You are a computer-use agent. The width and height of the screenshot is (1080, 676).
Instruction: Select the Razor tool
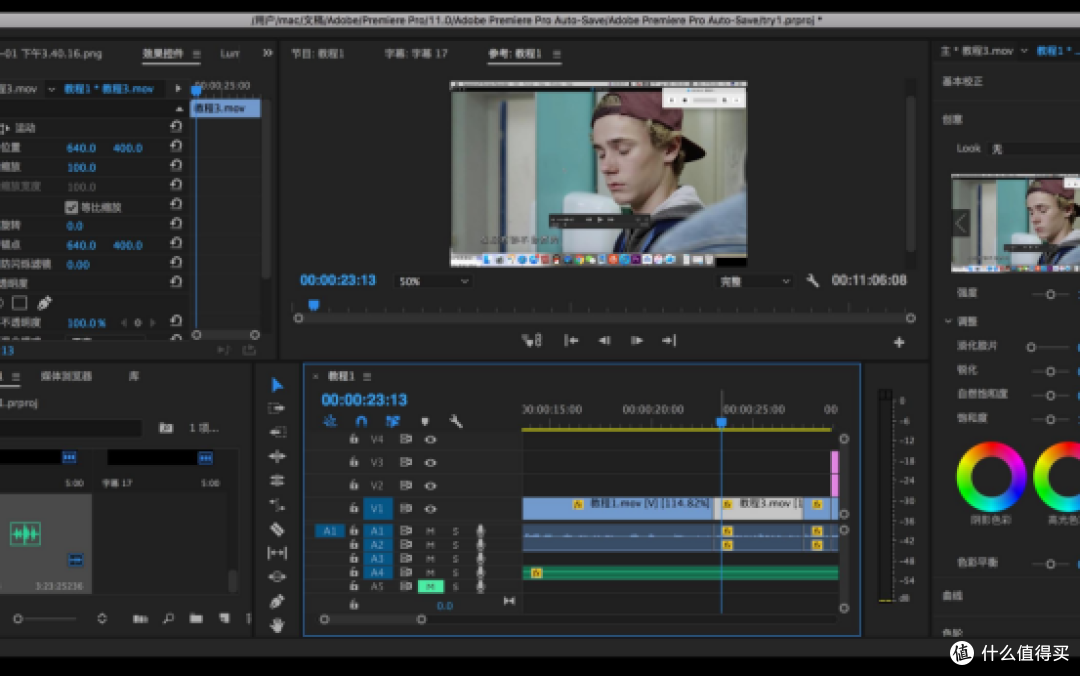point(277,529)
